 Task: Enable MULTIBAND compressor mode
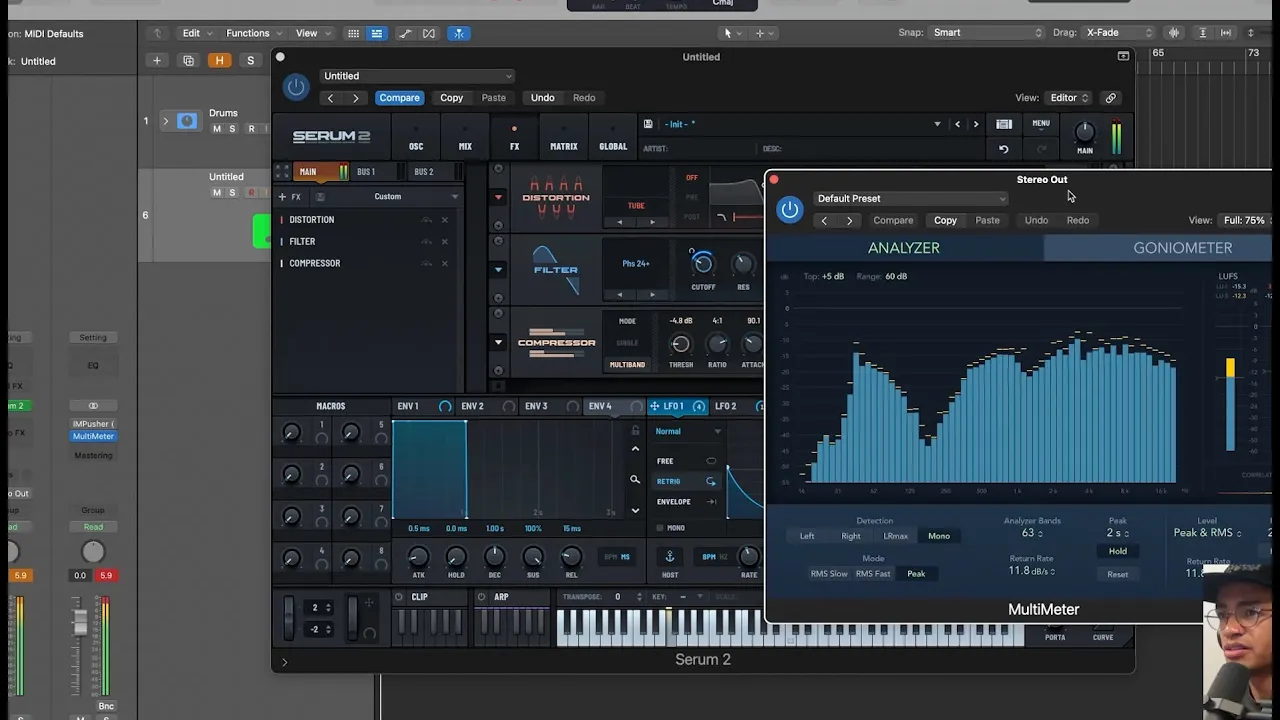point(627,365)
